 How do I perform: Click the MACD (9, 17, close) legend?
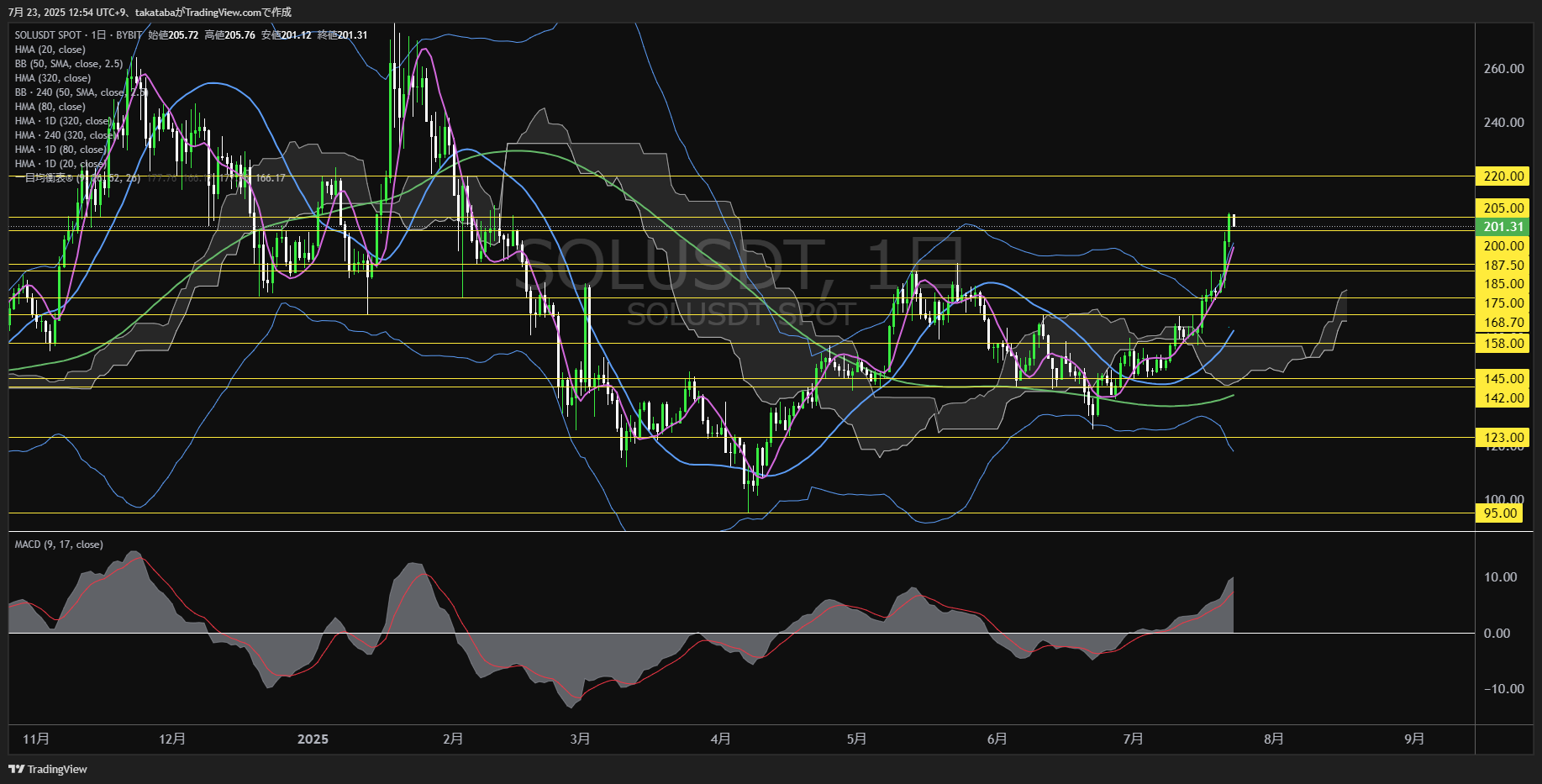coord(59,545)
